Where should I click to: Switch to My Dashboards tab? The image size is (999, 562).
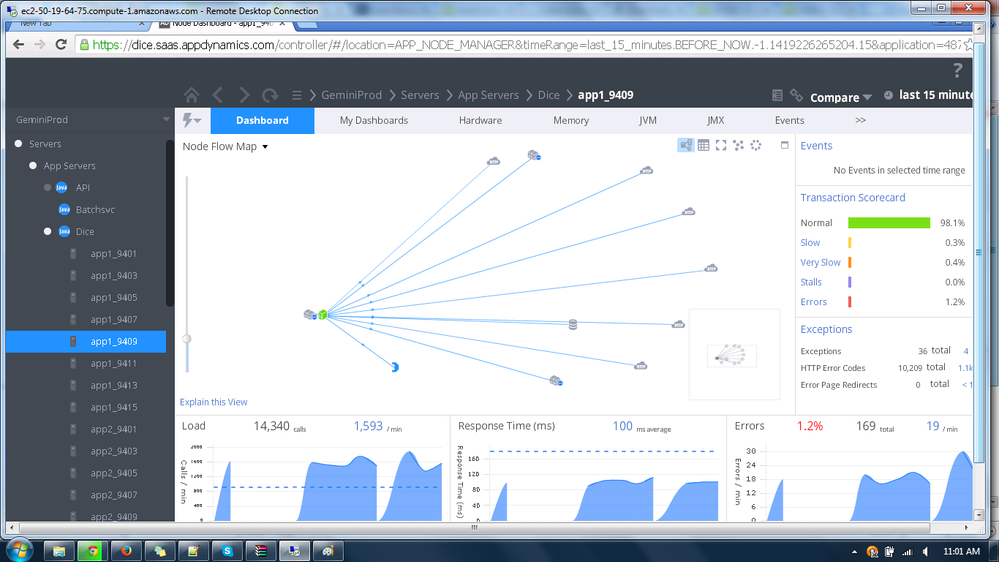click(x=373, y=120)
